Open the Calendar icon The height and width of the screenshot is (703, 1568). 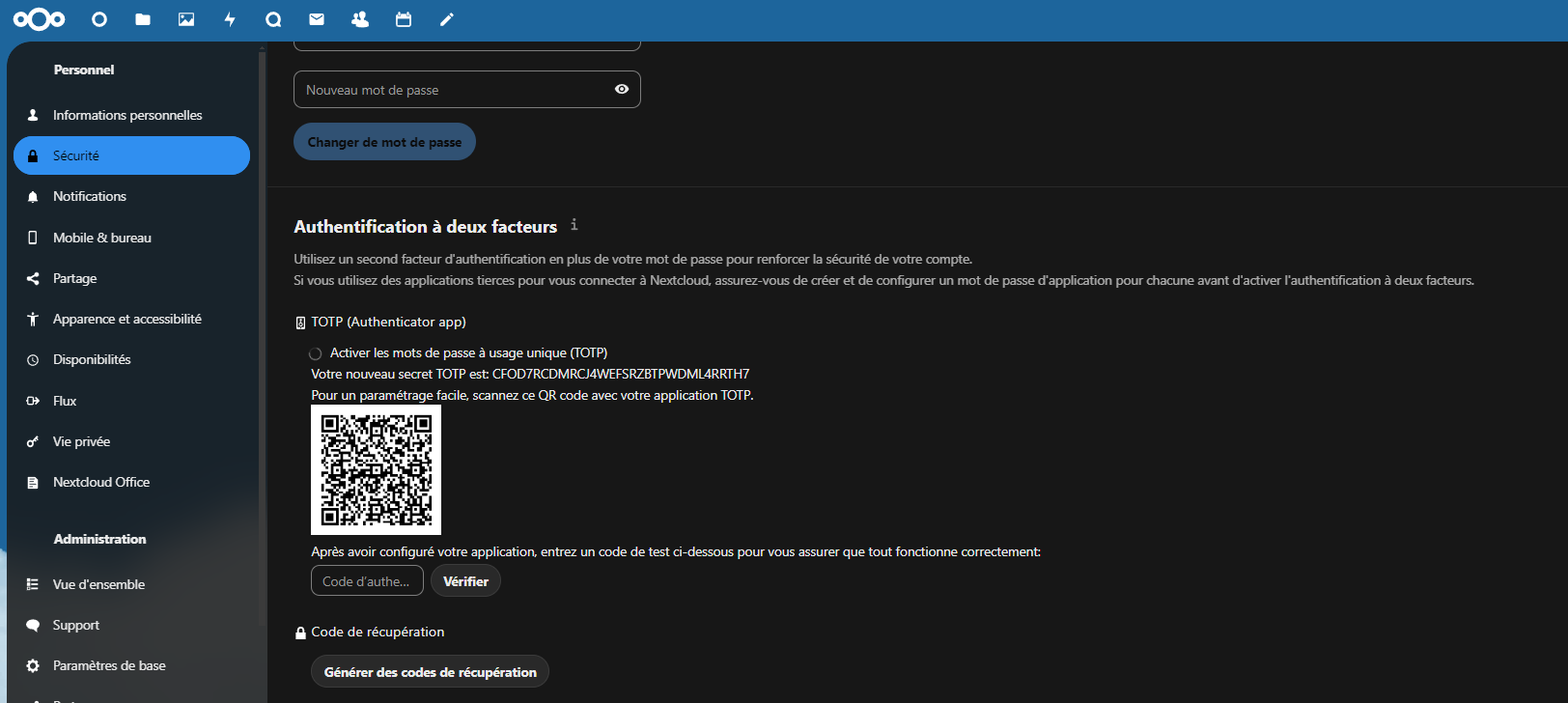click(x=404, y=19)
